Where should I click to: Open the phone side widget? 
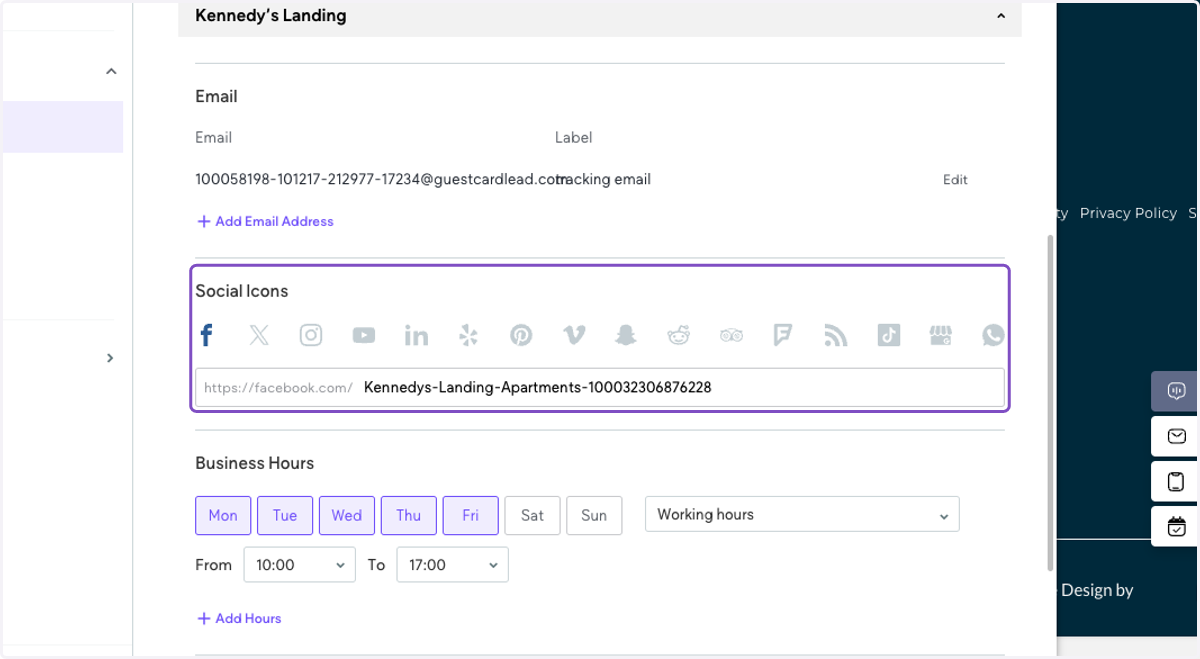click(x=1176, y=481)
